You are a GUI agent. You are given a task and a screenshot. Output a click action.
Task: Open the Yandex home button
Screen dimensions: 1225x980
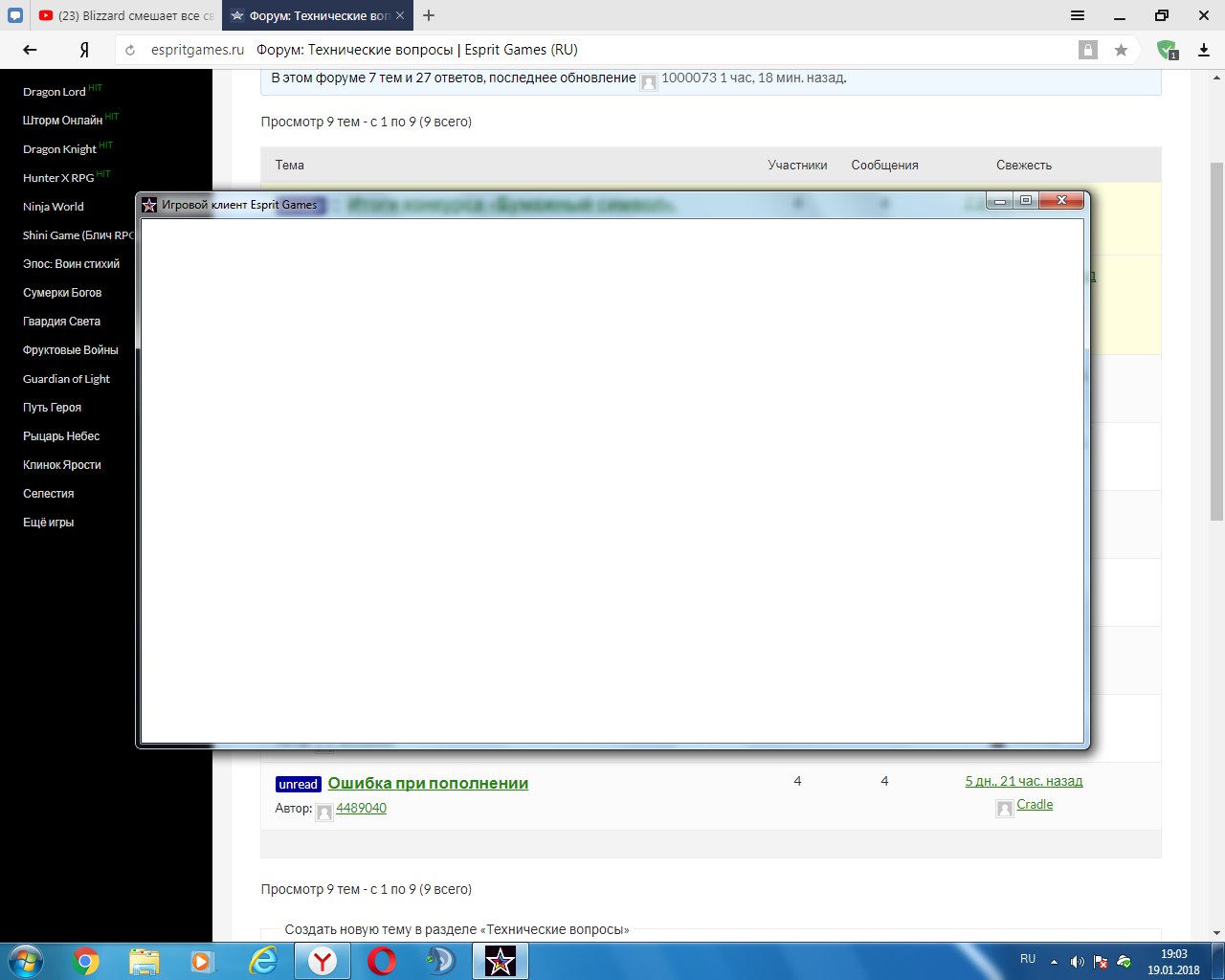[x=84, y=50]
